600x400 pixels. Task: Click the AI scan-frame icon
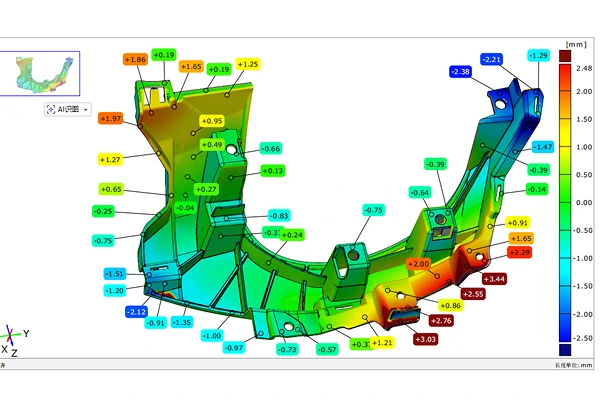pos(51,109)
